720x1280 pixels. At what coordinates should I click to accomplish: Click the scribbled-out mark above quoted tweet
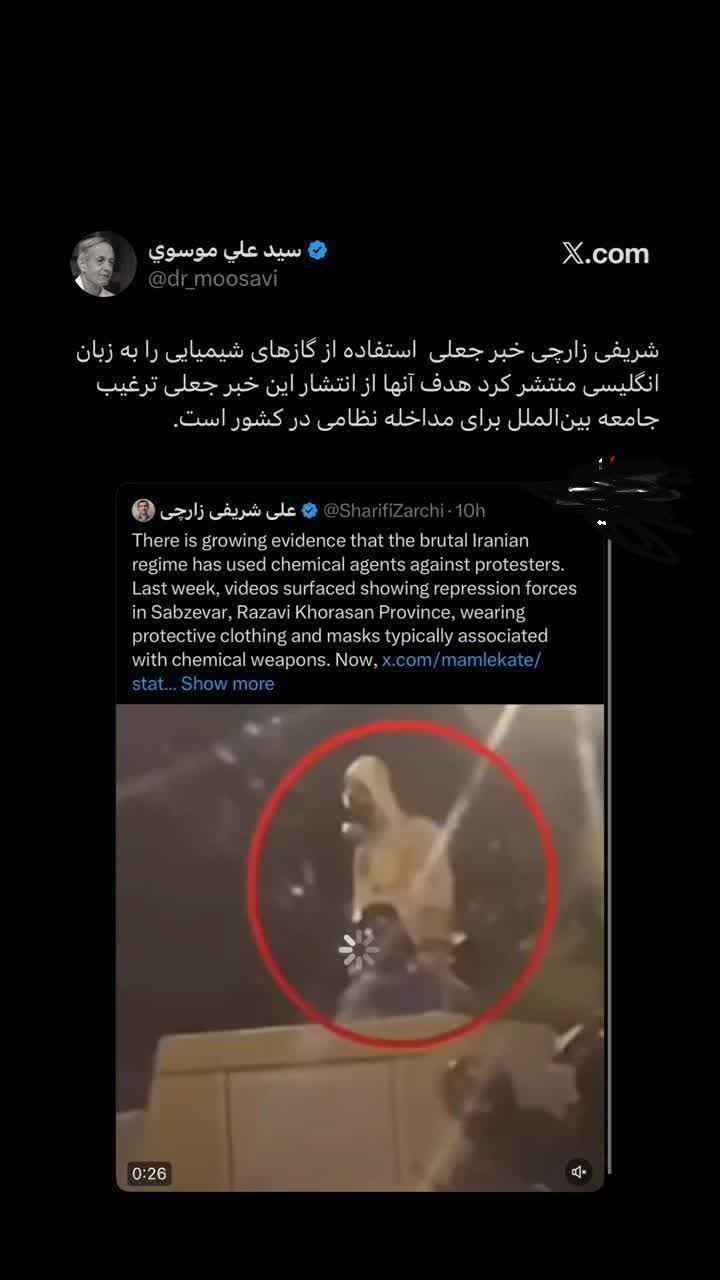click(x=610, y=493)
